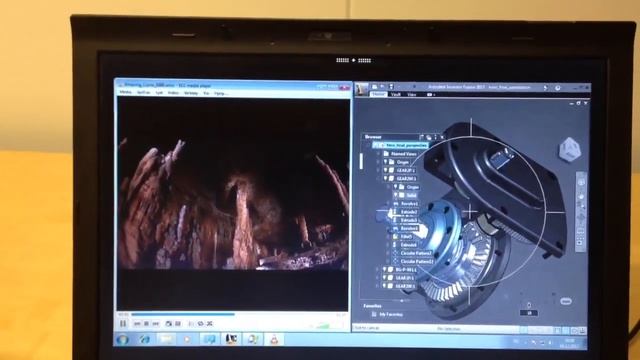
Task: Toggle visibility of the last GEAR component
Action: click(x=384, y=286)
